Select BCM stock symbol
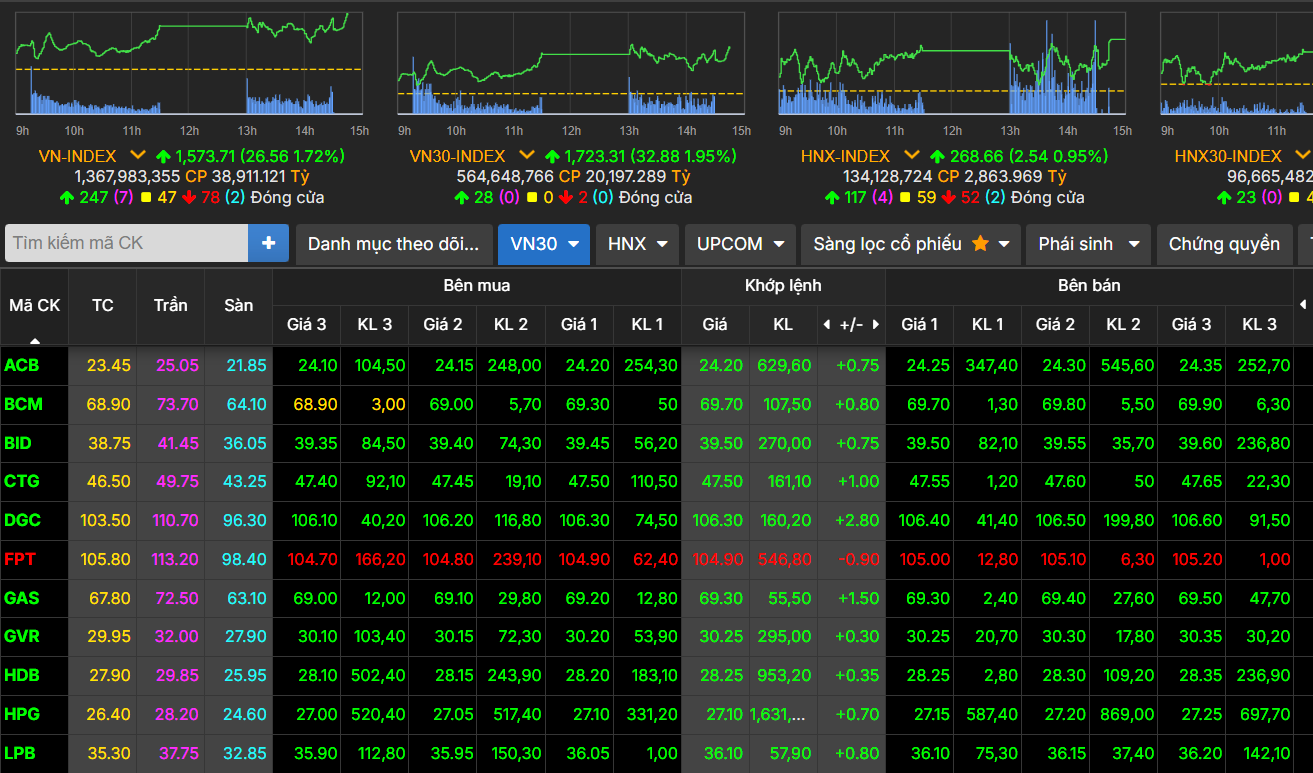 22,404
